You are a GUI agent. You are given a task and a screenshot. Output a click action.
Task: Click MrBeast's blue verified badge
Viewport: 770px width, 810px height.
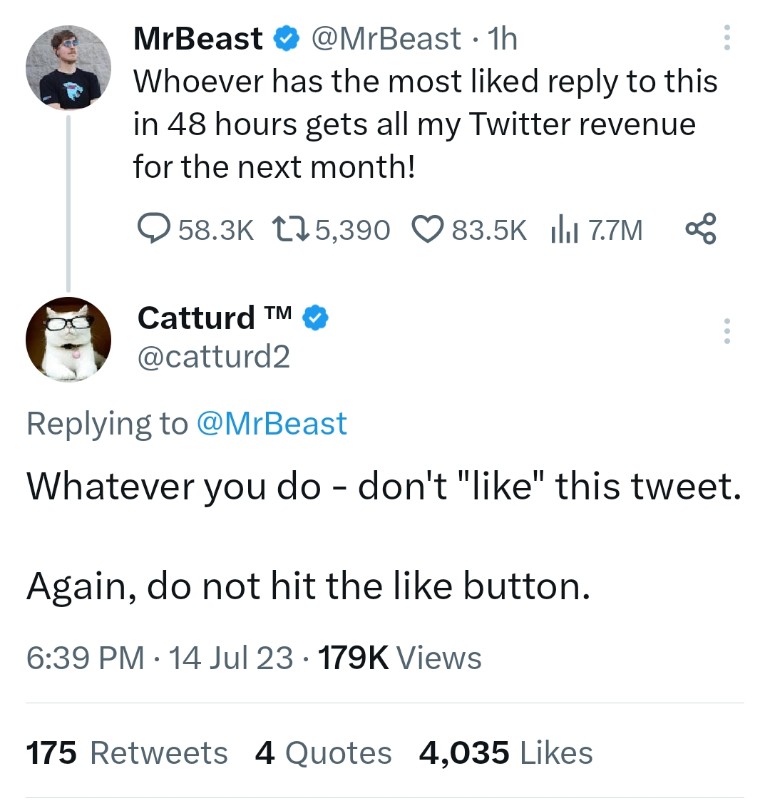pyautogui.click(x=287, y=40)
